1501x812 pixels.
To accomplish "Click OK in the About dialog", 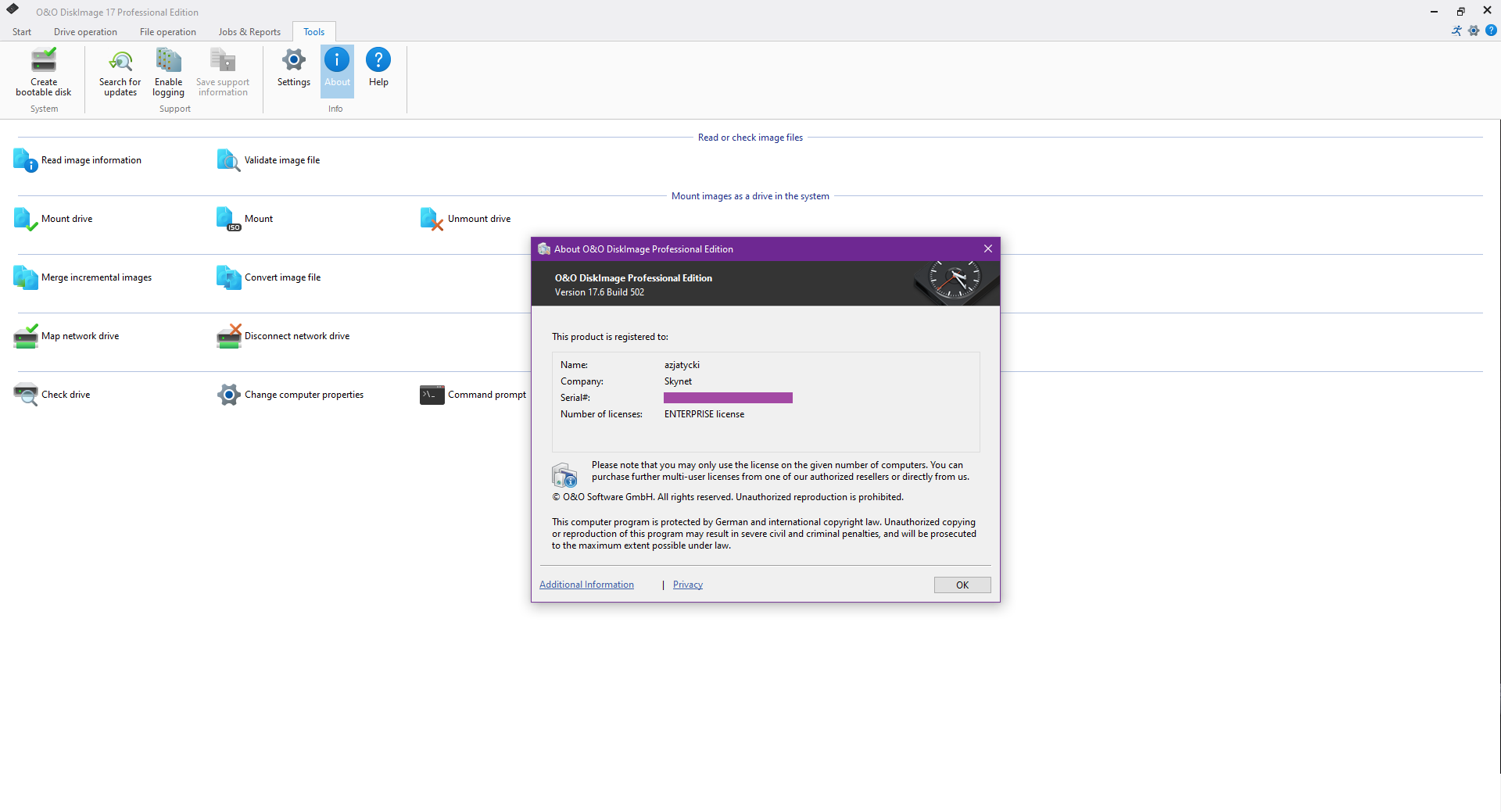I will (x=962, y=585).
